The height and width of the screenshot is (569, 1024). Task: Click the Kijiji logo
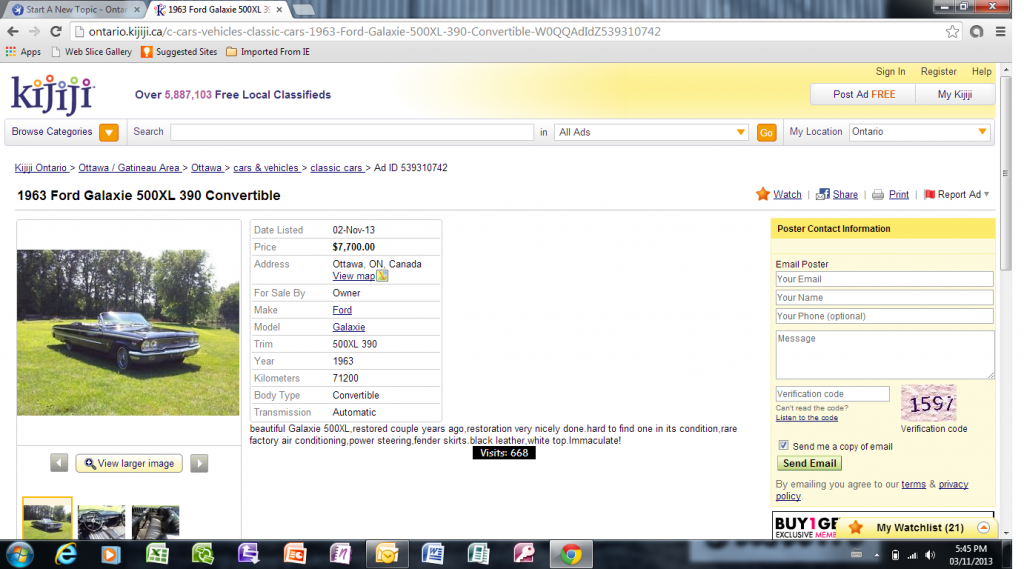point(52,96)
